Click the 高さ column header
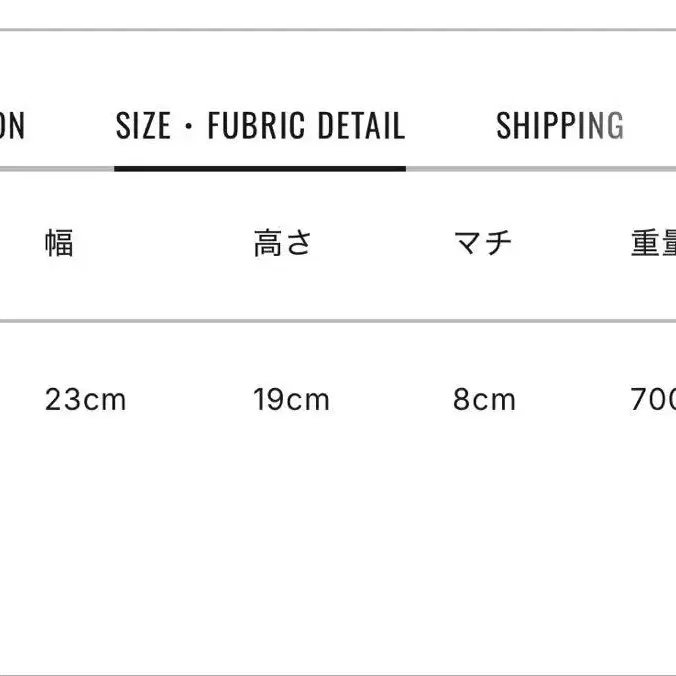The height and width of the screenshot is (676, 676). click(282, 243)
